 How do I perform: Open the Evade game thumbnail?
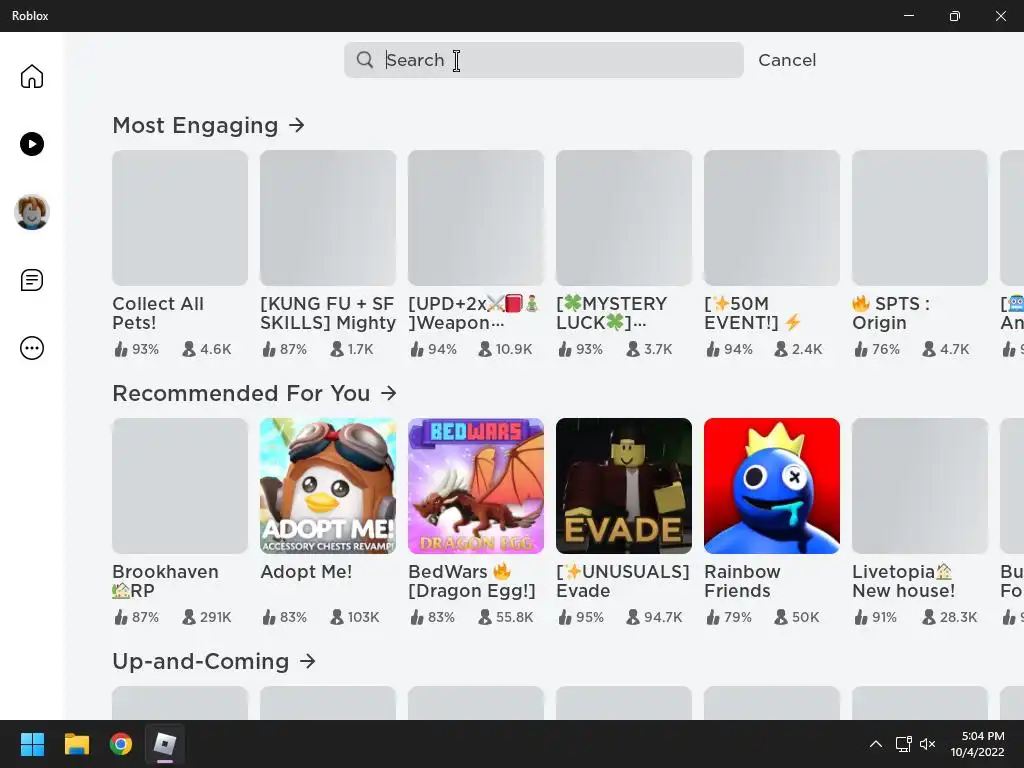624,486
